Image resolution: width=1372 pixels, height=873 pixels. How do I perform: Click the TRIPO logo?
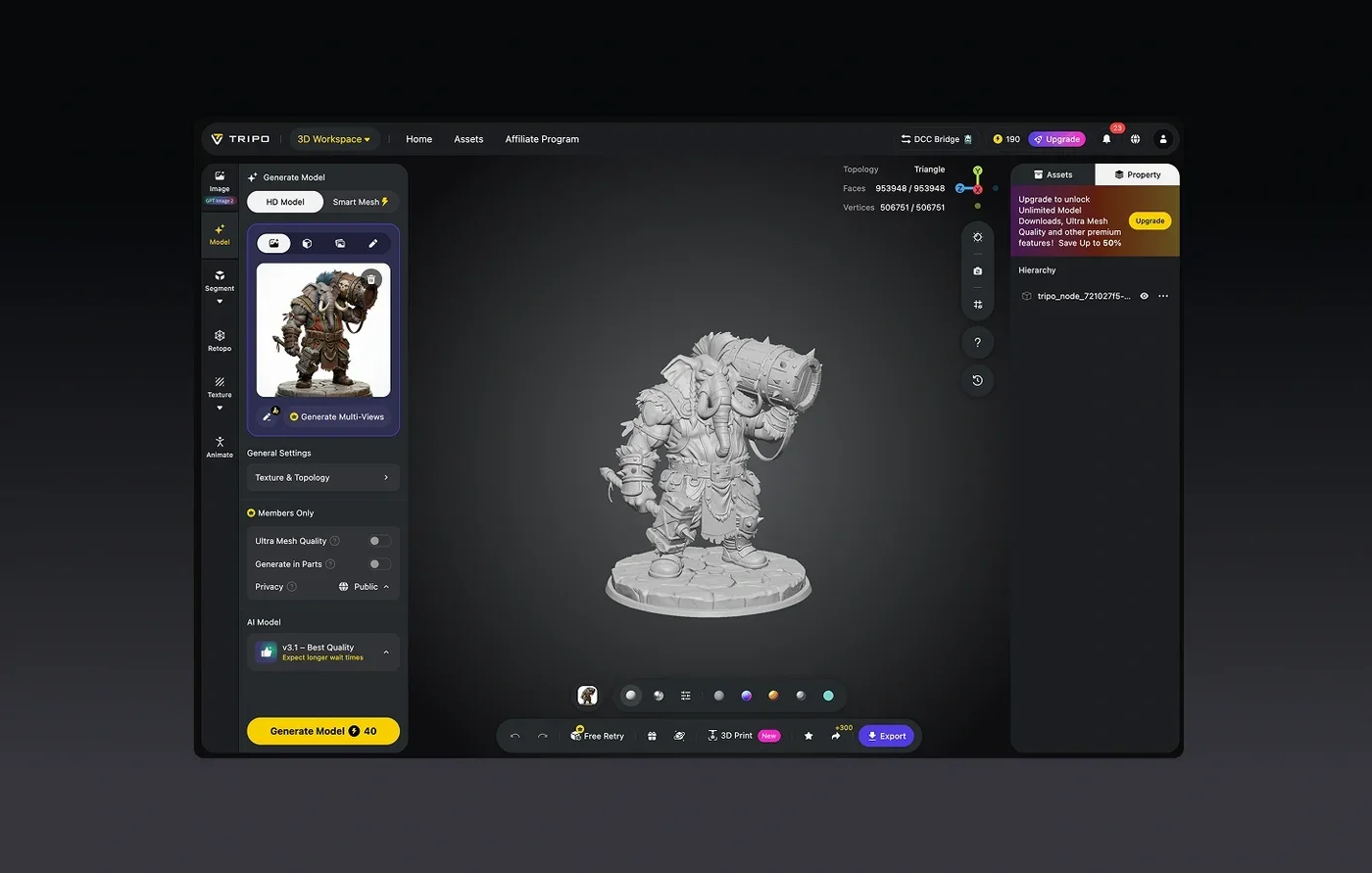(240, 139)
